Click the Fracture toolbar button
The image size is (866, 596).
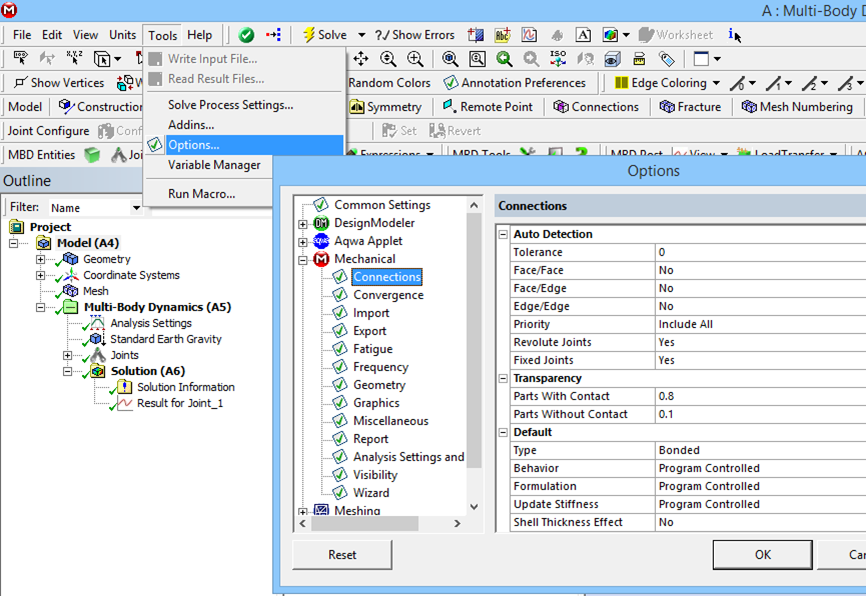[690, 107]
